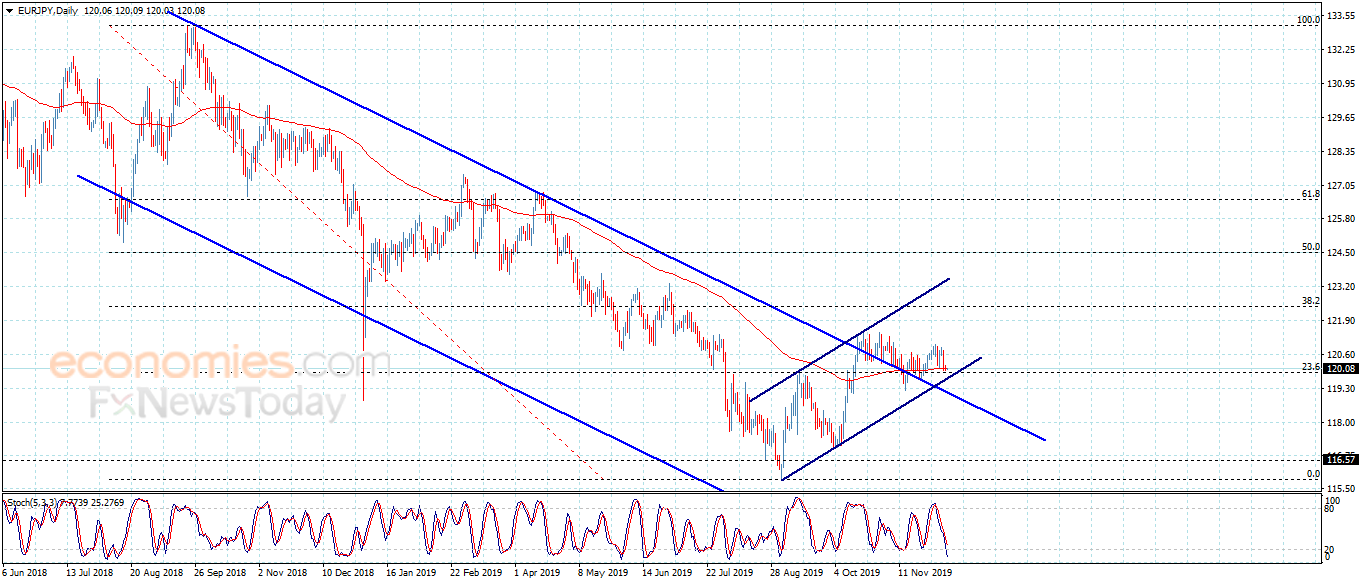Click the 6 Jun 2018 date label
This screenshot has width=1362, height=584.
(x=26, y=574)
